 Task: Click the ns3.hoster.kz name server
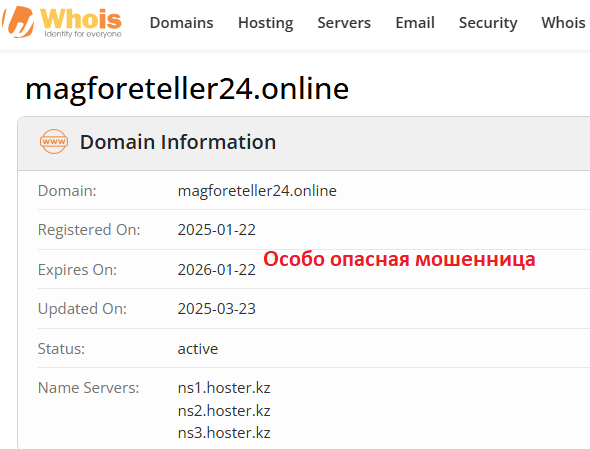pyautogui.click(x=224, y=433)
